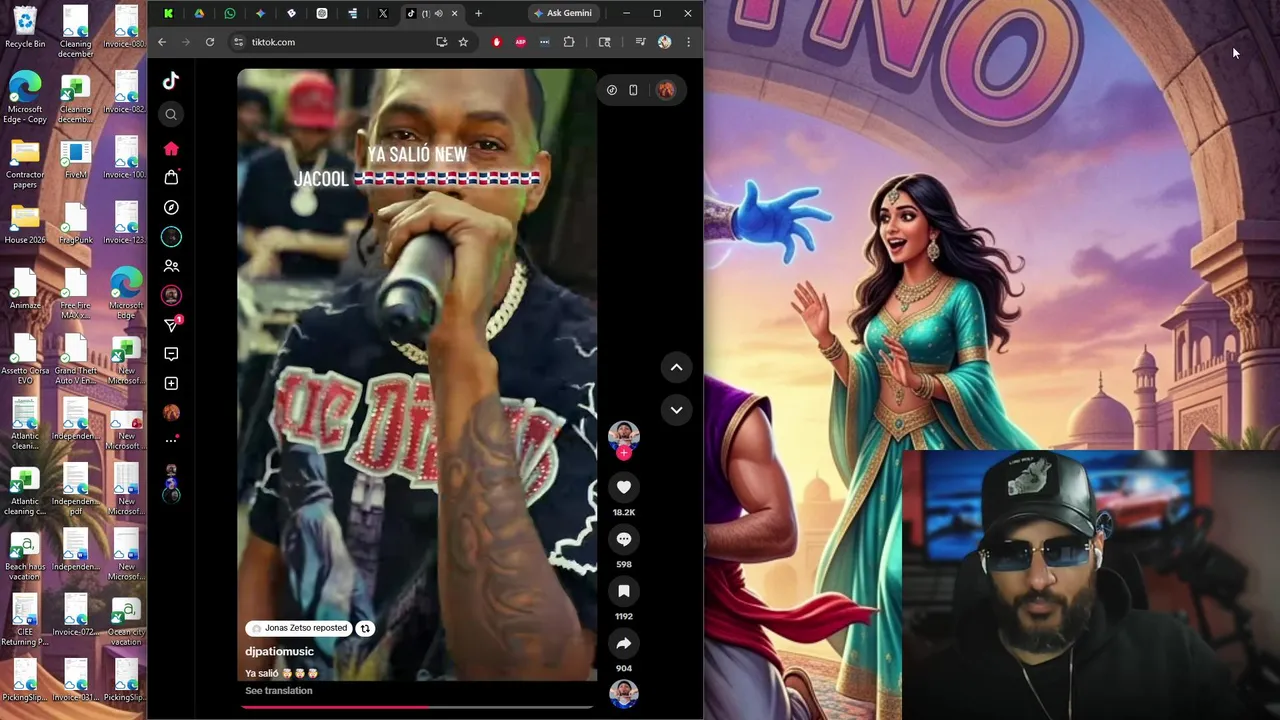Open the Extensions puzzle-piece menu

tap(569, 42)
